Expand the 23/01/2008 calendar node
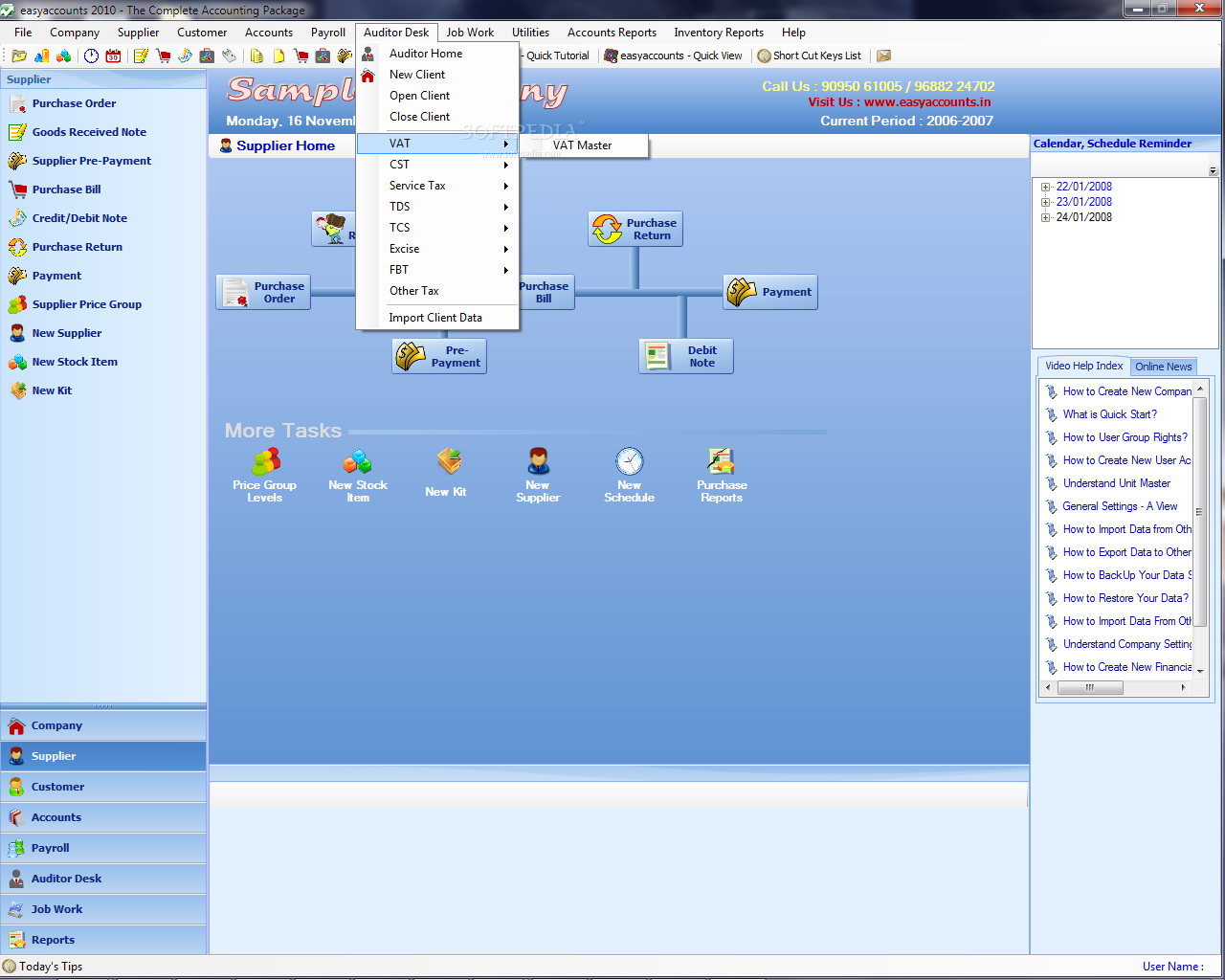 click(1046, 203)
